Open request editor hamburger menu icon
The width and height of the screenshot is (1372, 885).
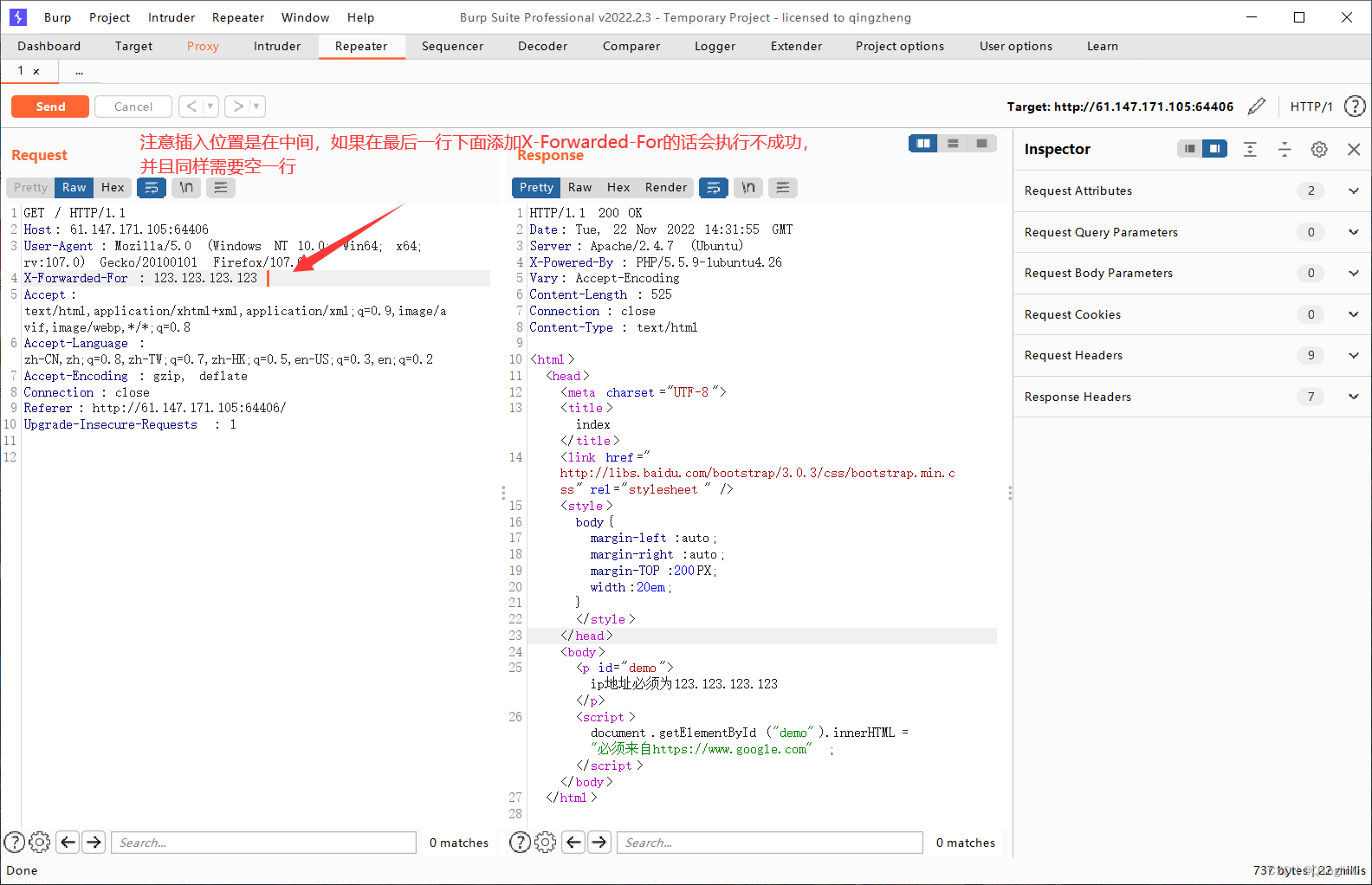[x=221, y=187]
